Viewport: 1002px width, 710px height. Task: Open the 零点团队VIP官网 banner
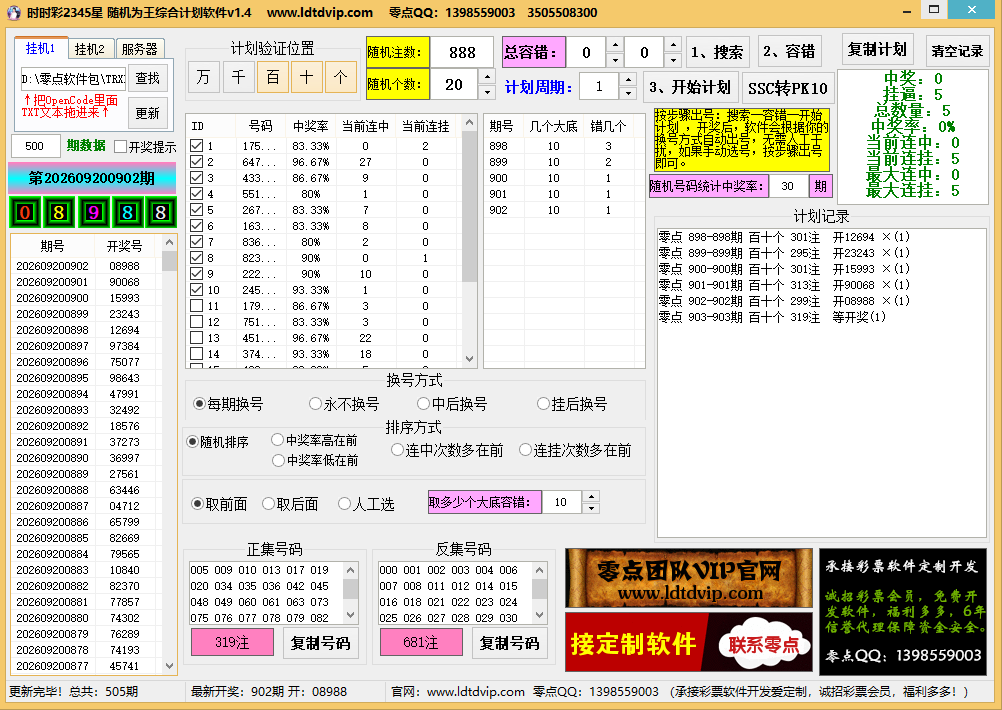coord(689,578)
